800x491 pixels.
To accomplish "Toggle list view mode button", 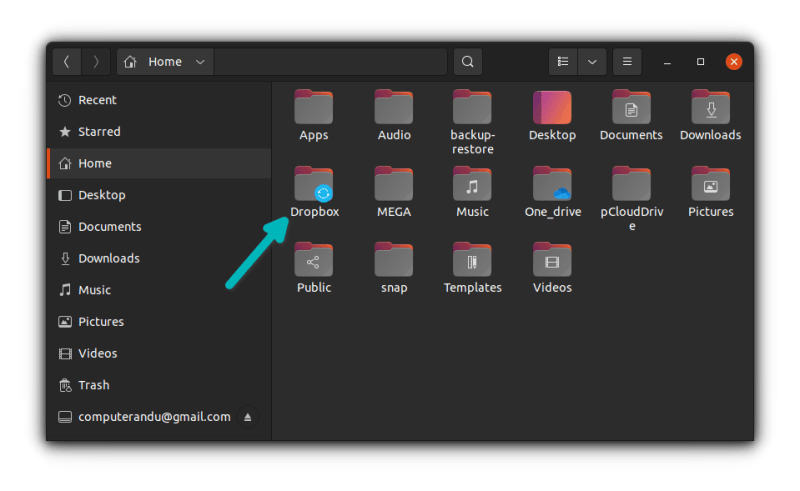I will tap(563, 62).
